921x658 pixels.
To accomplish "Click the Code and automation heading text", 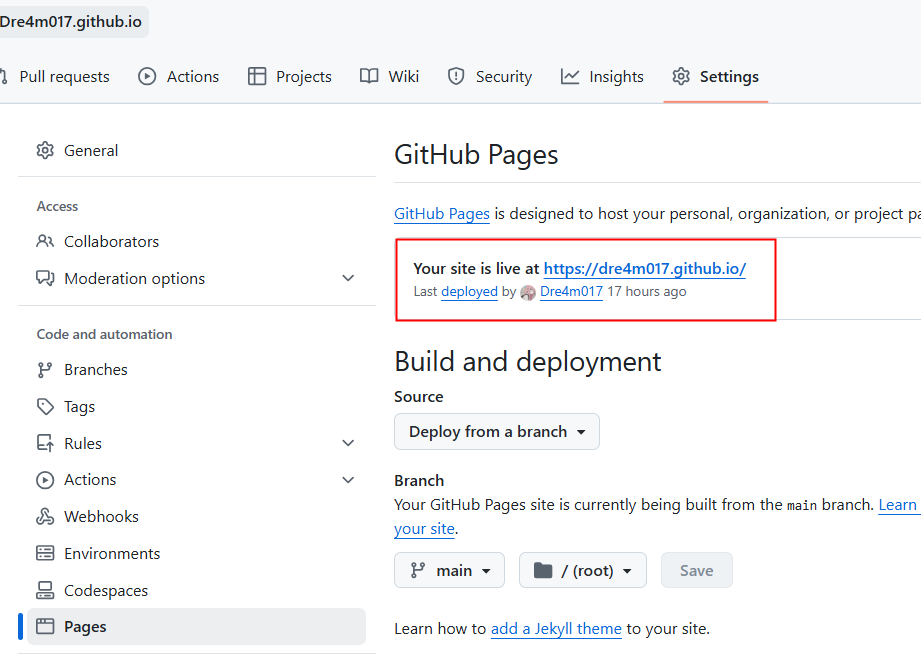I will click(105, 334).
